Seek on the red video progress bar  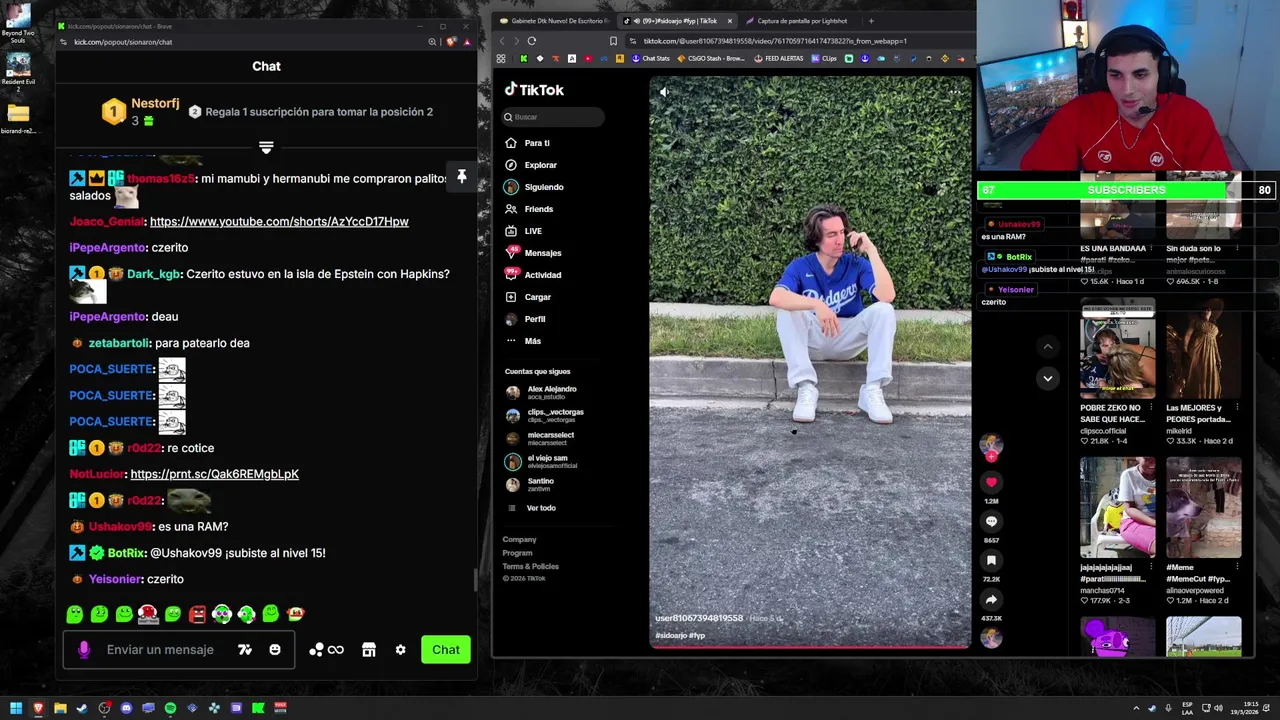click(x=810, y=647)
